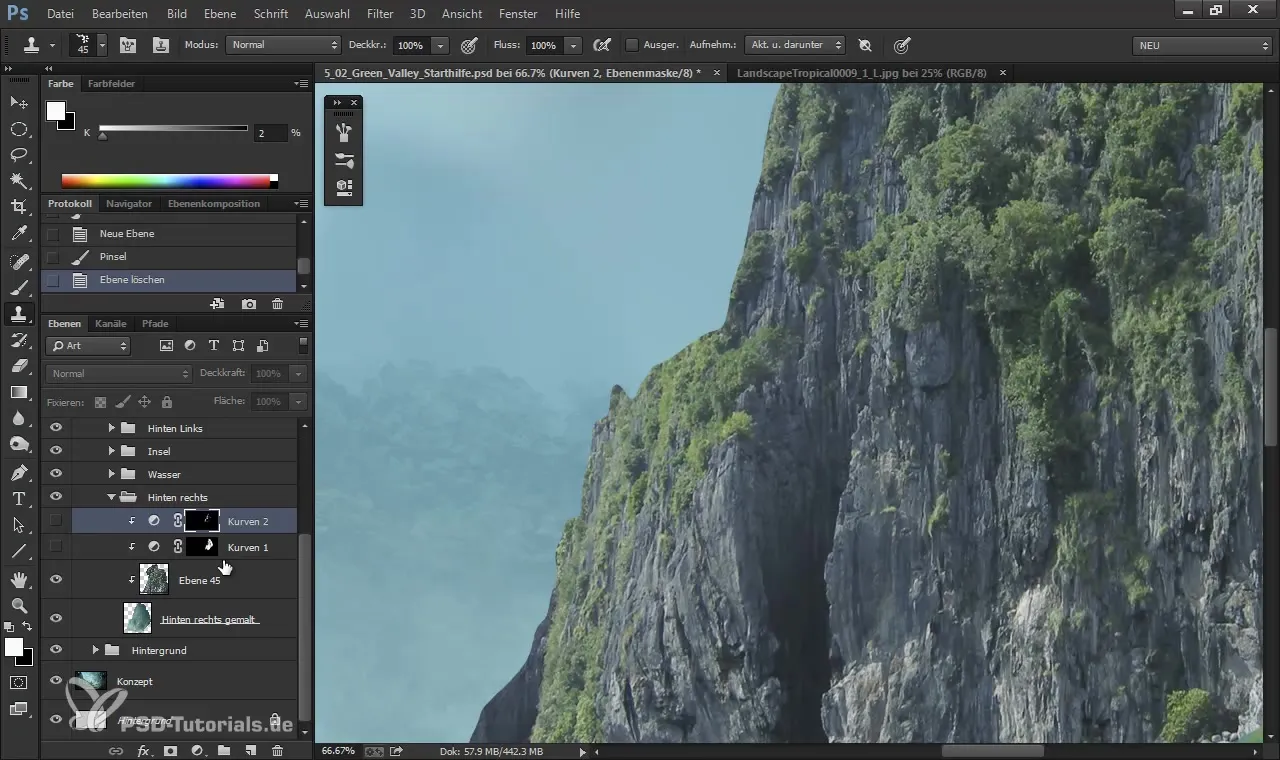The width and height of the screenshot is (1280, 760).
Task: Select the Hand tool
Action: point(18,579)
